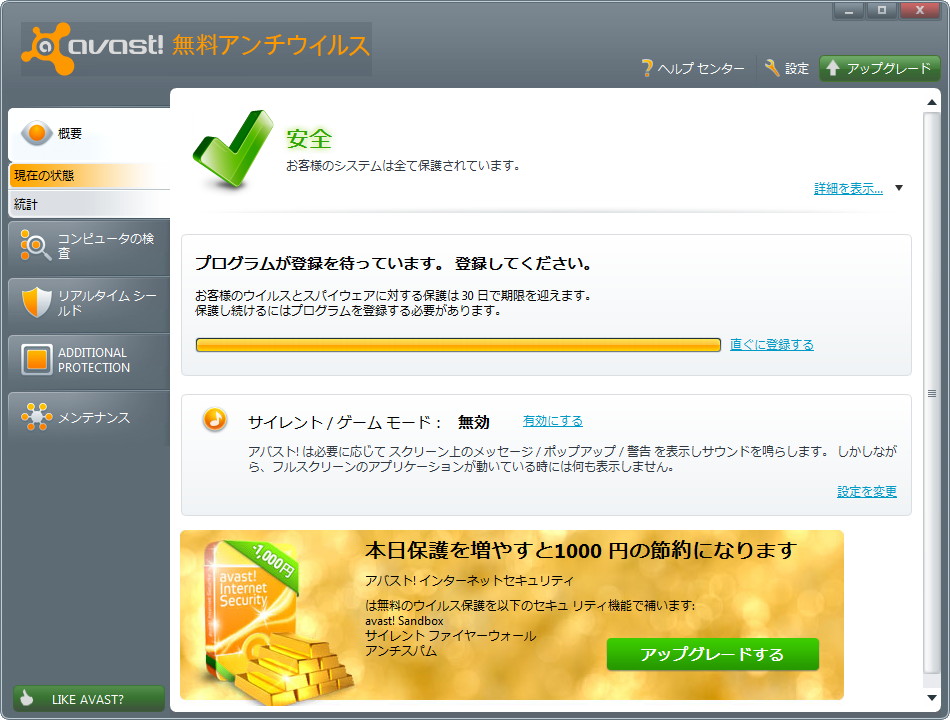Click the green アップグレード header button
The width and height of the screenshot is (950, 720).
tap(878, 69)
